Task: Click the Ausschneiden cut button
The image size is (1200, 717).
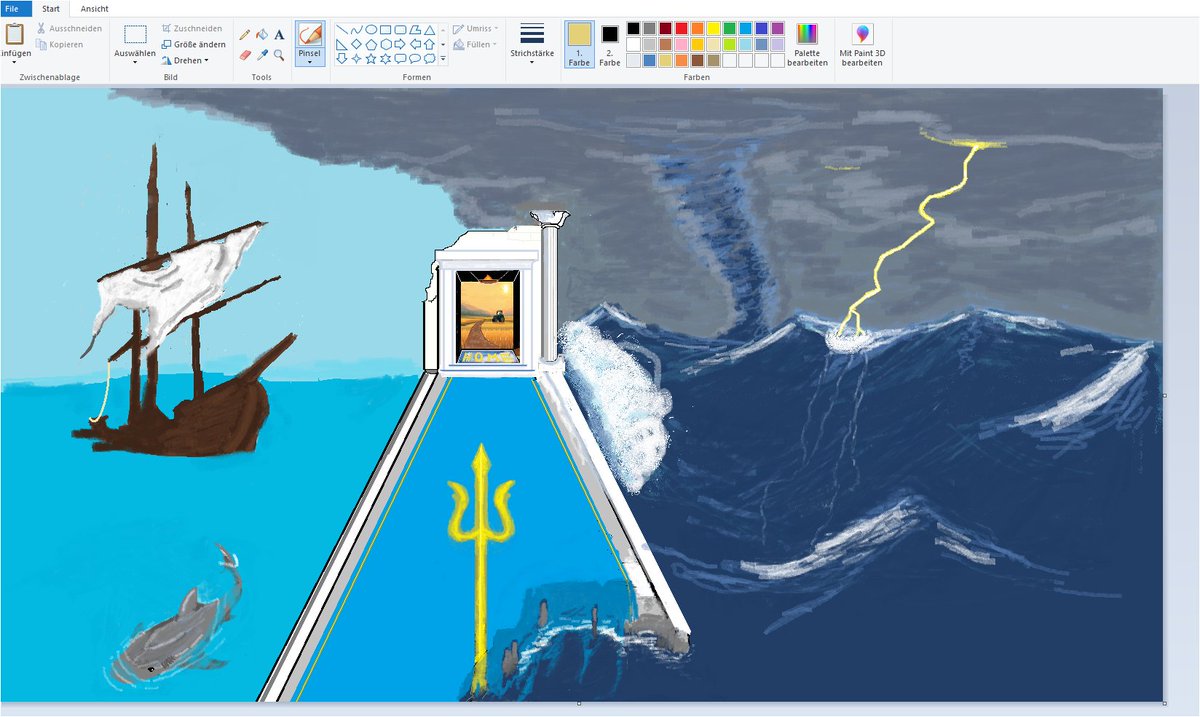Action: click(68, 28)
